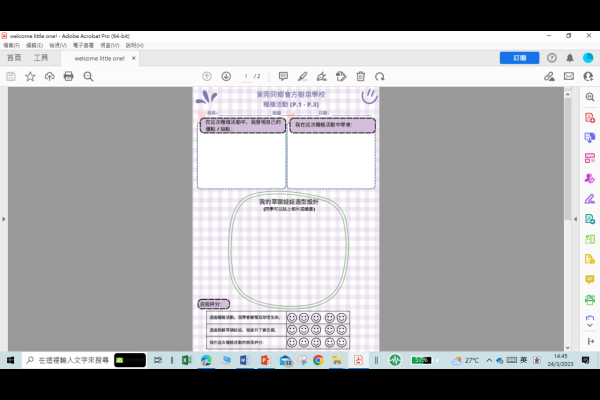600x400 pixels.
Task: Click the star bookmark icon in toolbar
Action: (30, 76)
